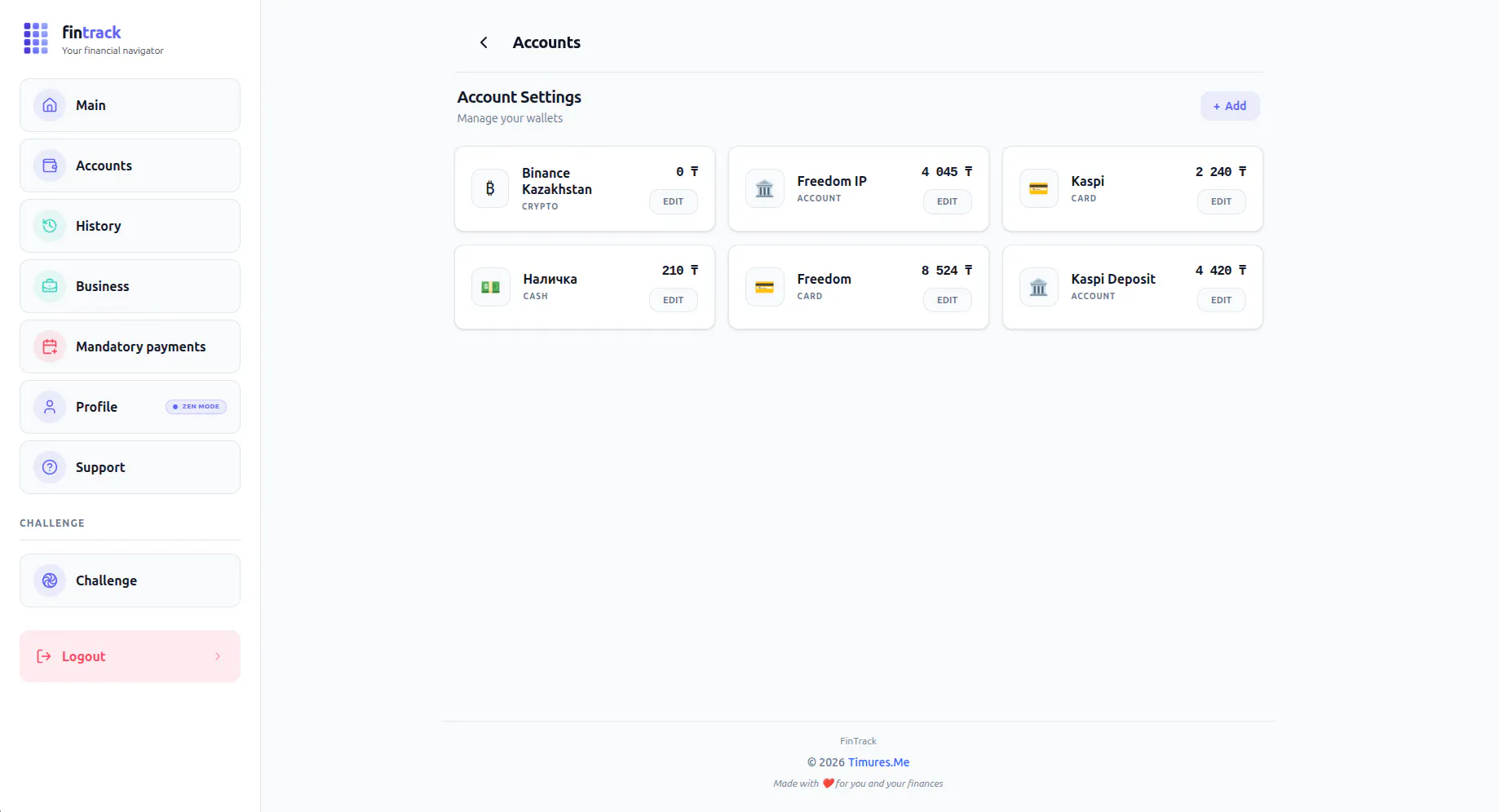Open the Challenge menu item
The image size is (1499, 812).
click(x=130, y=580)
